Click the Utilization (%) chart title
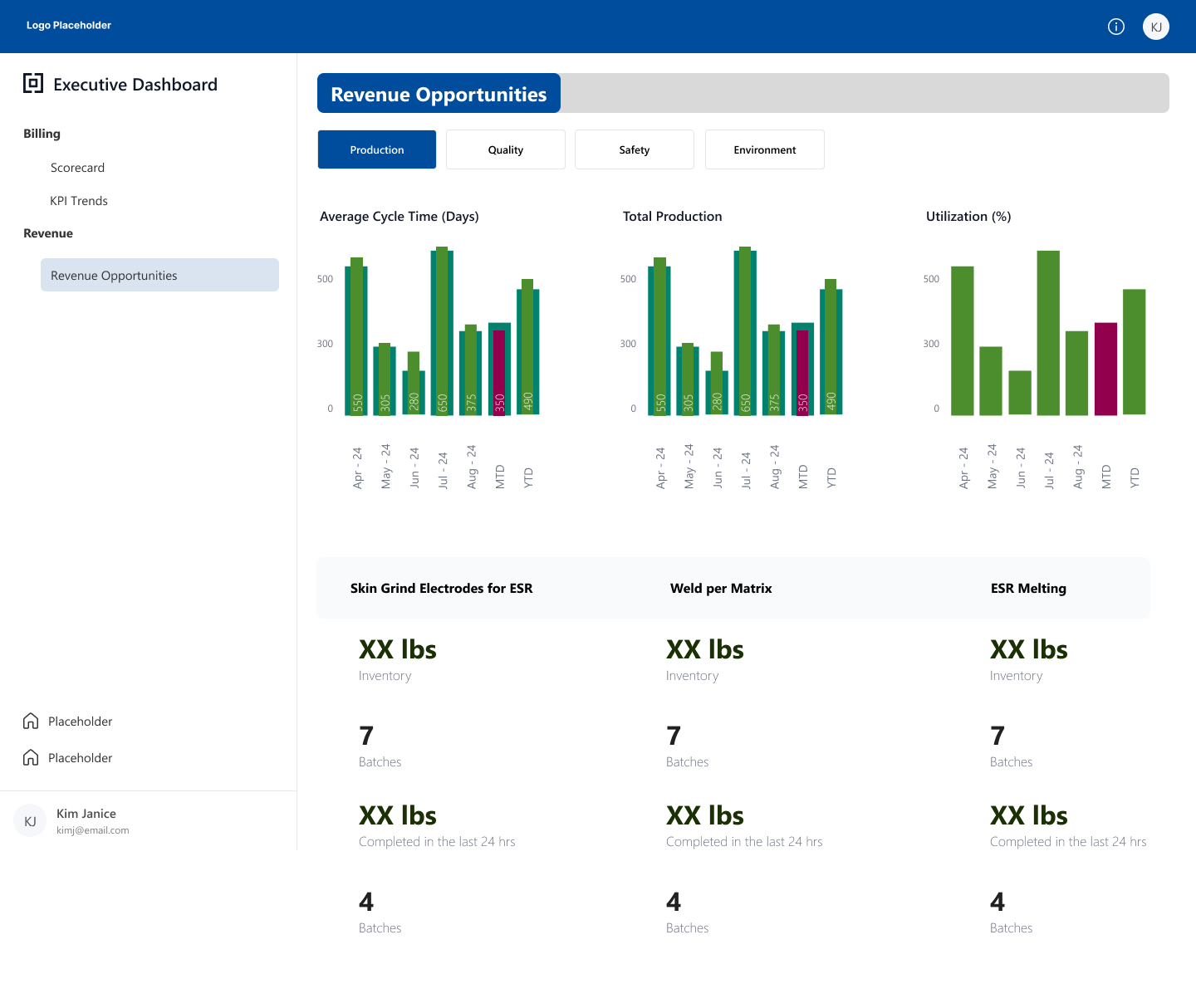 click(x=968, y=217)
